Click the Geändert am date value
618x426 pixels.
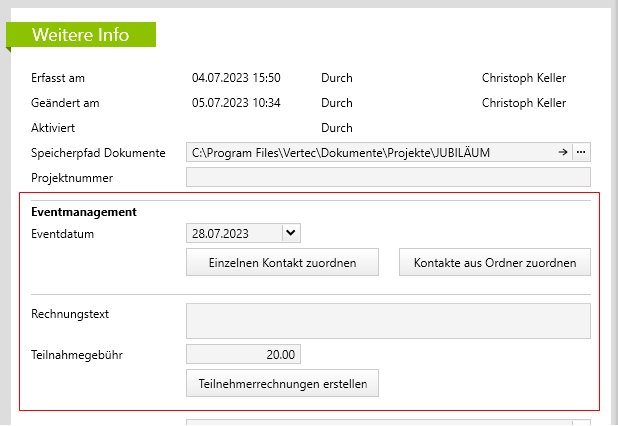pyautogui.click(x=236, y=103)
